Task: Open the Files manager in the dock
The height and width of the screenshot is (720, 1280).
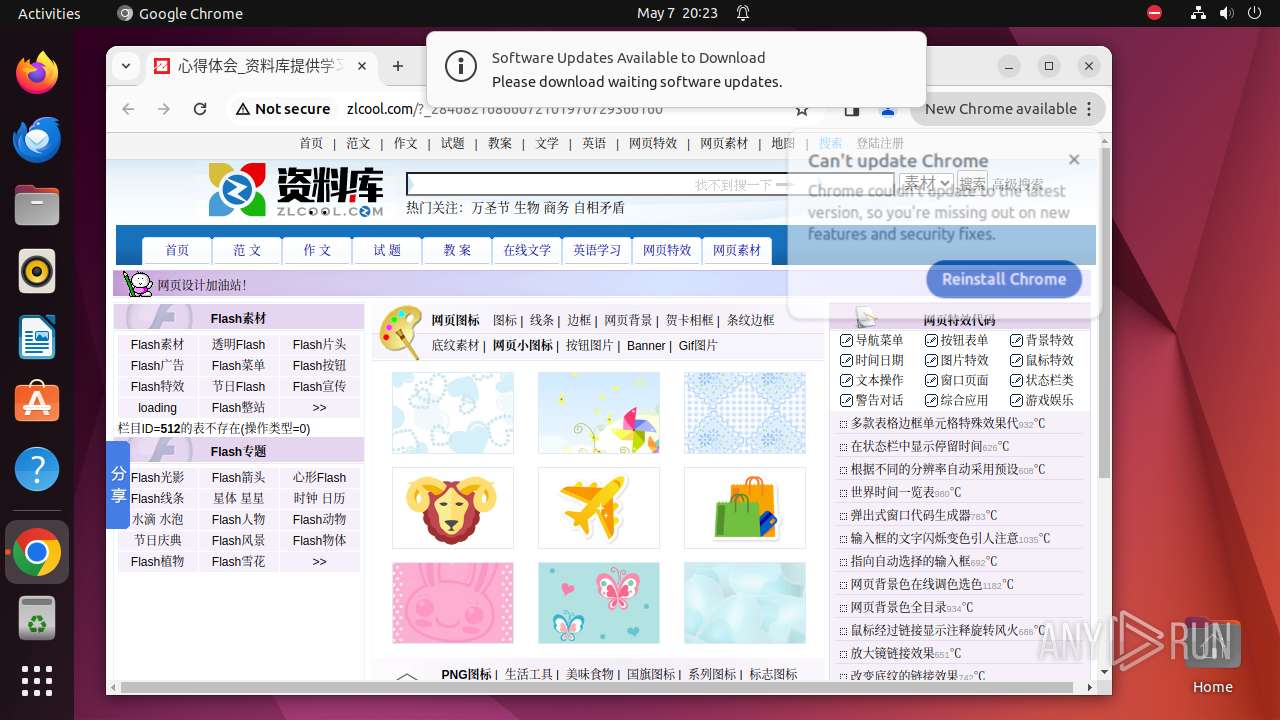Action: [x=37, y=205]
